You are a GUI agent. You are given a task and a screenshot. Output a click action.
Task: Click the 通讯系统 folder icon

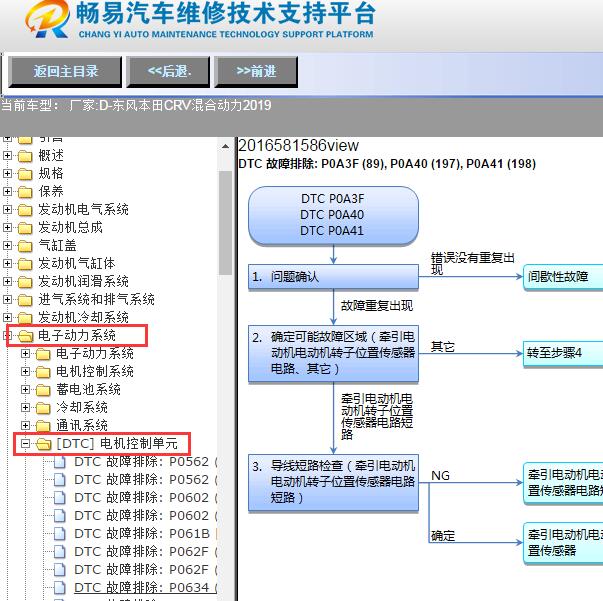[43, 426]
